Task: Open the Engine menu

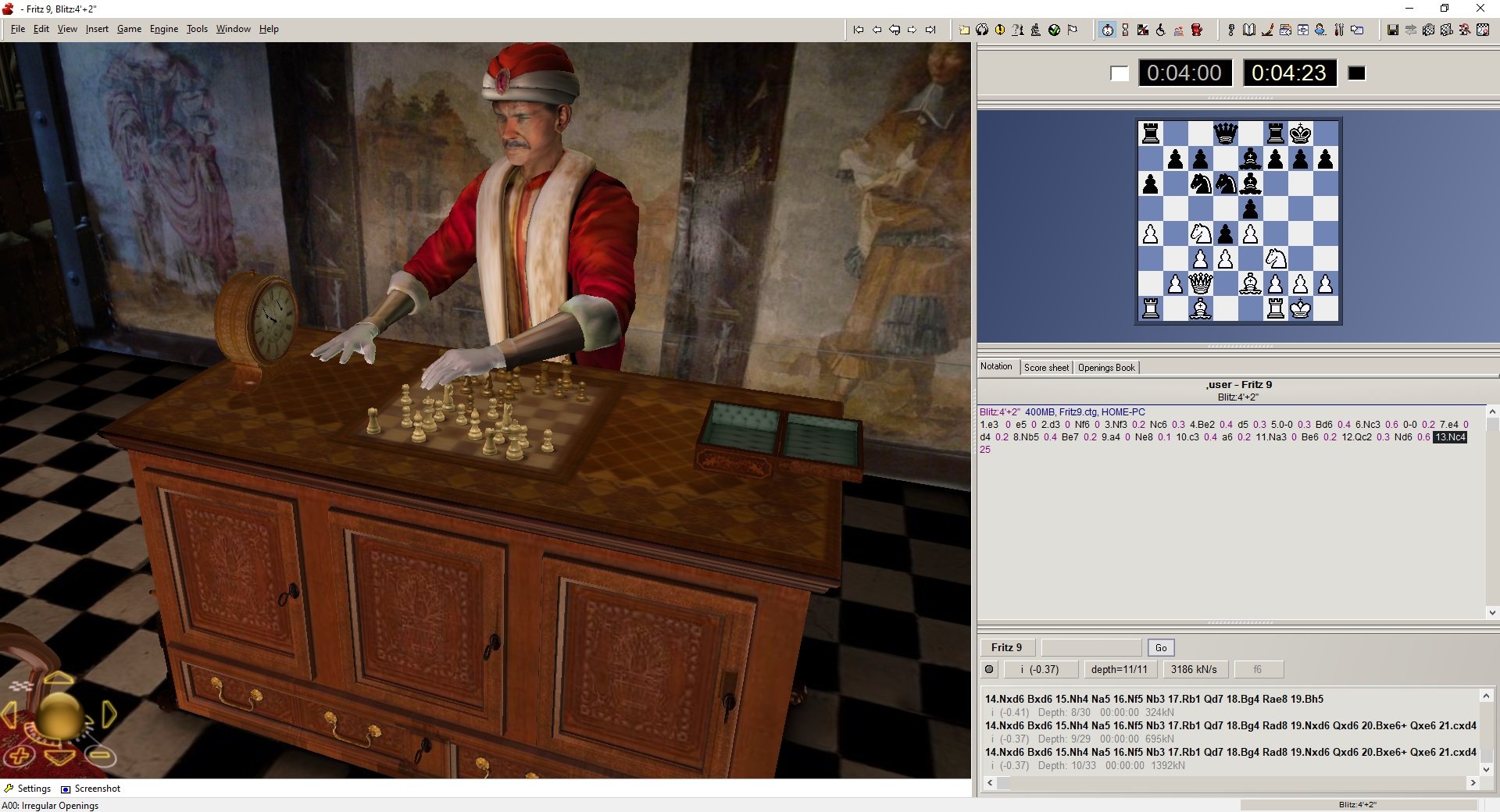Action: pos(164,29)
